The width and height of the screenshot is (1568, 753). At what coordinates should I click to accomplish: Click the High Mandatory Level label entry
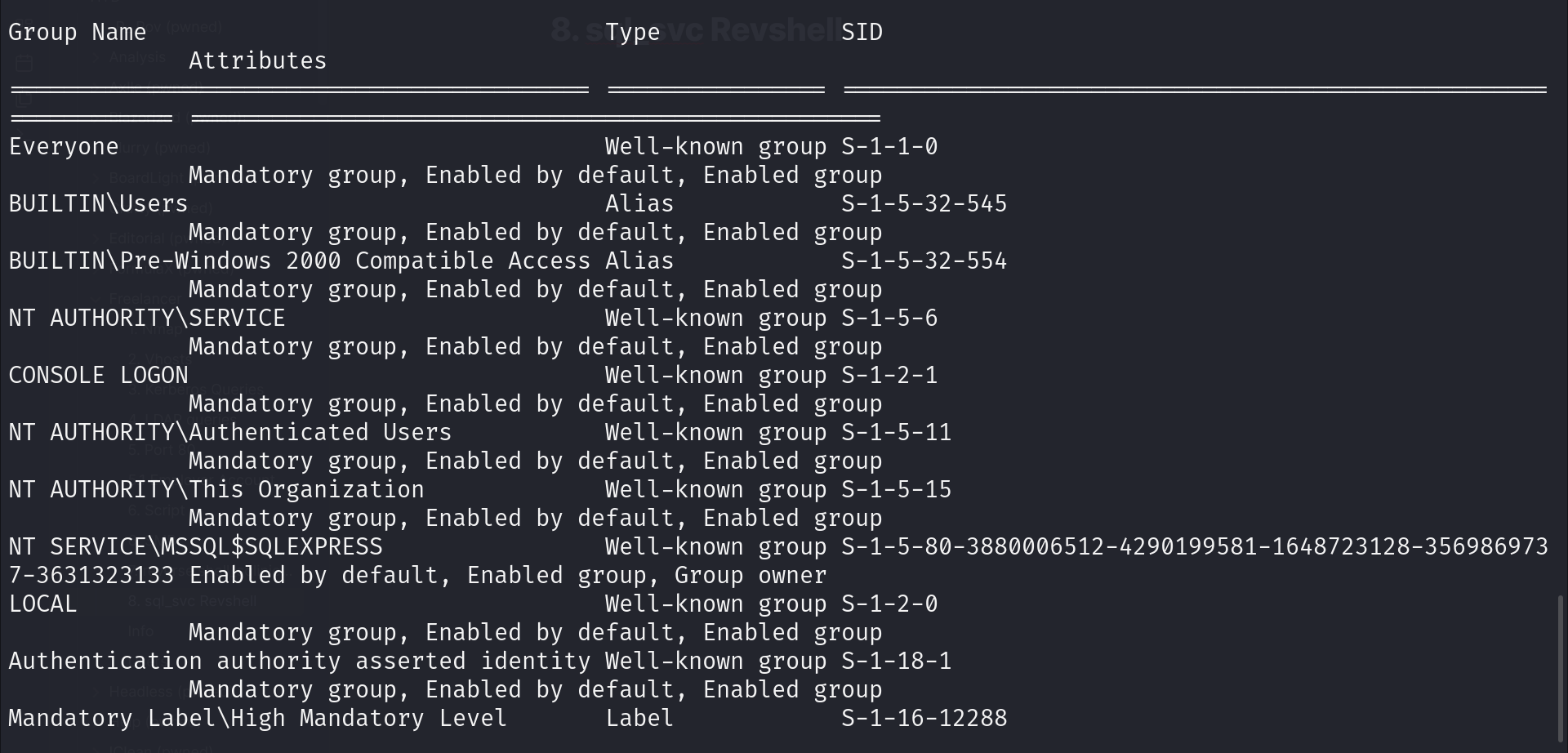pyautogui.click(x=257, y=719)
